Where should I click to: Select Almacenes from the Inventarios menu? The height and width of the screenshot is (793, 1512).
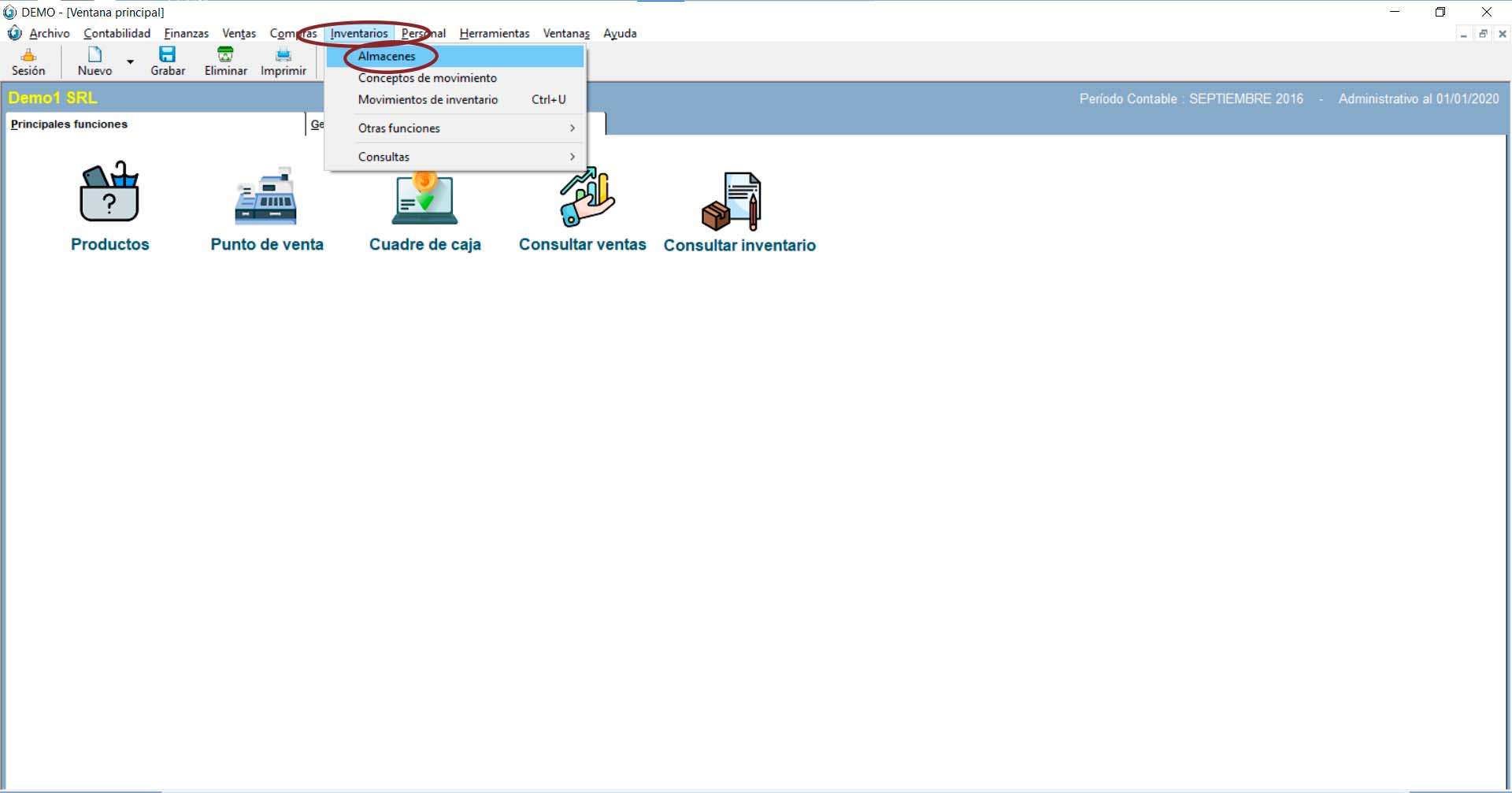pyautogui.click(x=387, y=57)
